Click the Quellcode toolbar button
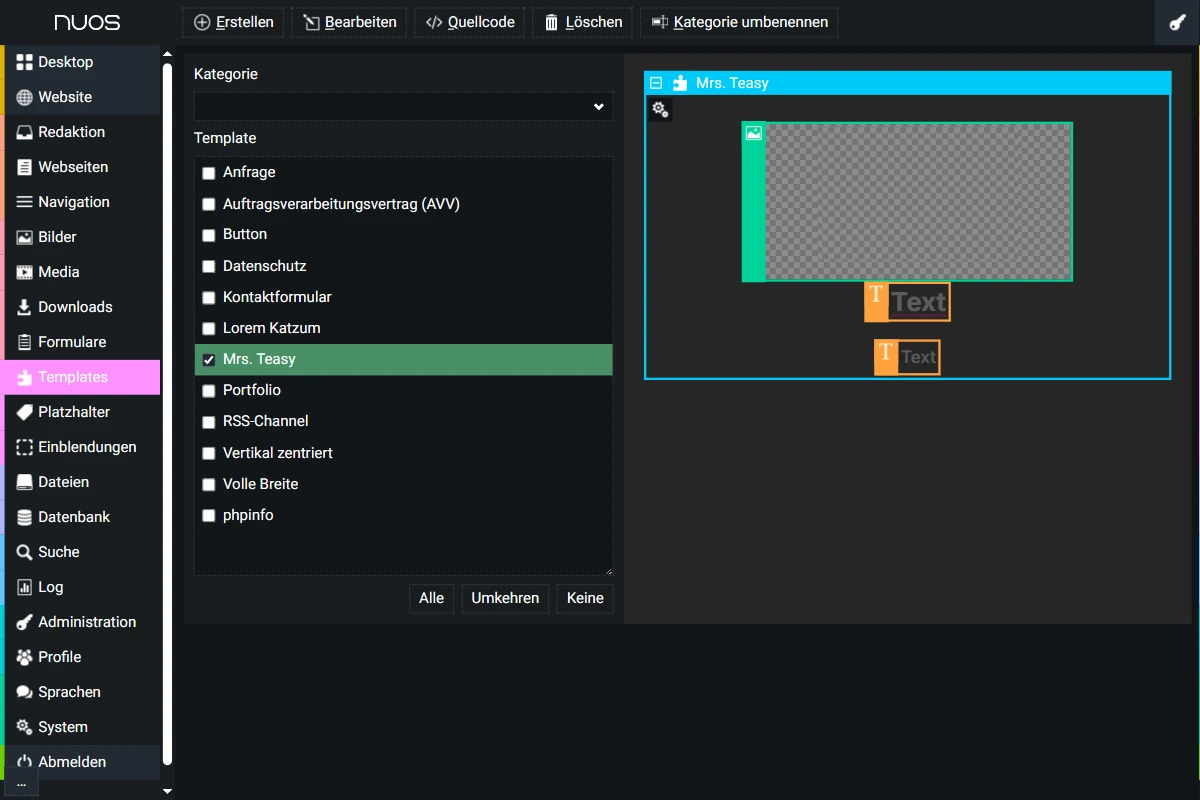The height and width of the screenshot is (800, 1200). point(470,22)
